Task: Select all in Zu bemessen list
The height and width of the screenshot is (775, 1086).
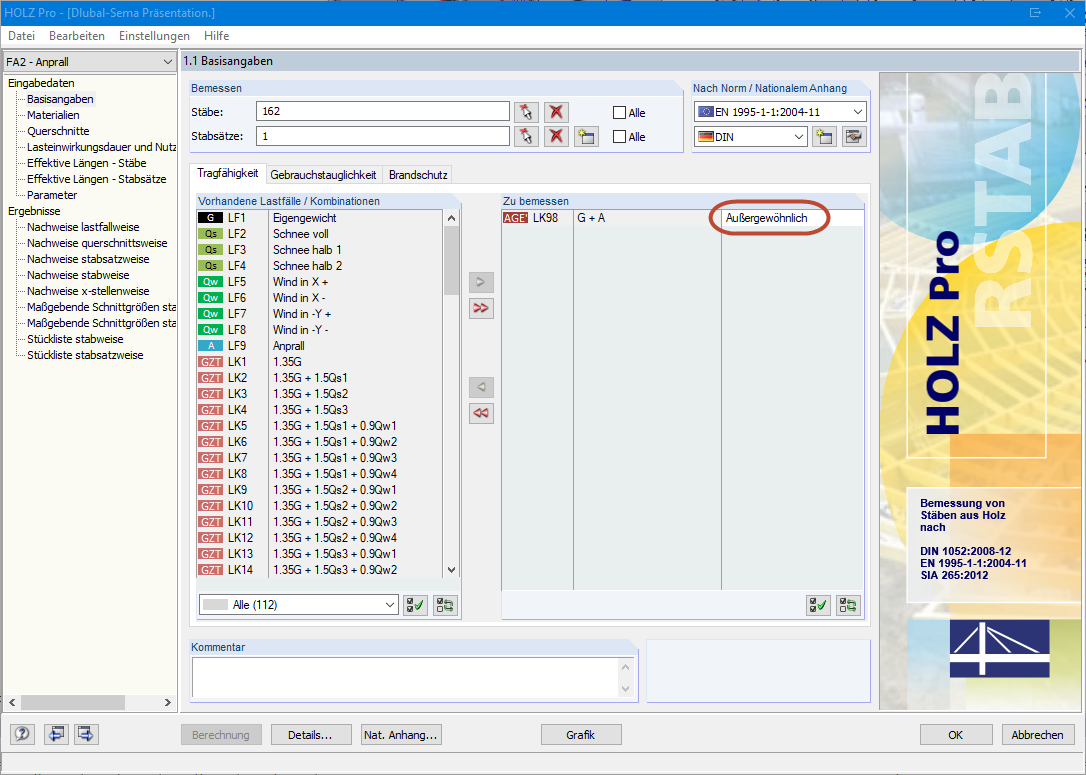Action: pyautogui.click(x=819, y=606)
